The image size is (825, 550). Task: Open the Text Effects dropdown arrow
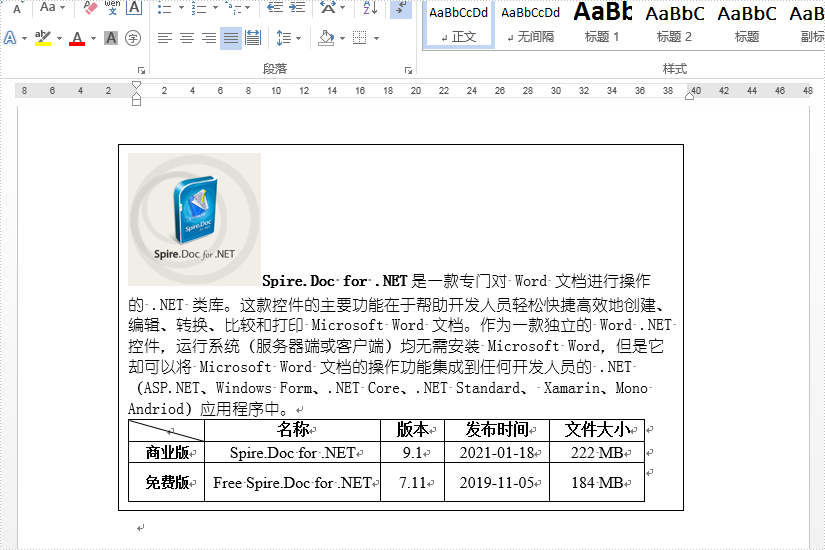tap(25, 38)
